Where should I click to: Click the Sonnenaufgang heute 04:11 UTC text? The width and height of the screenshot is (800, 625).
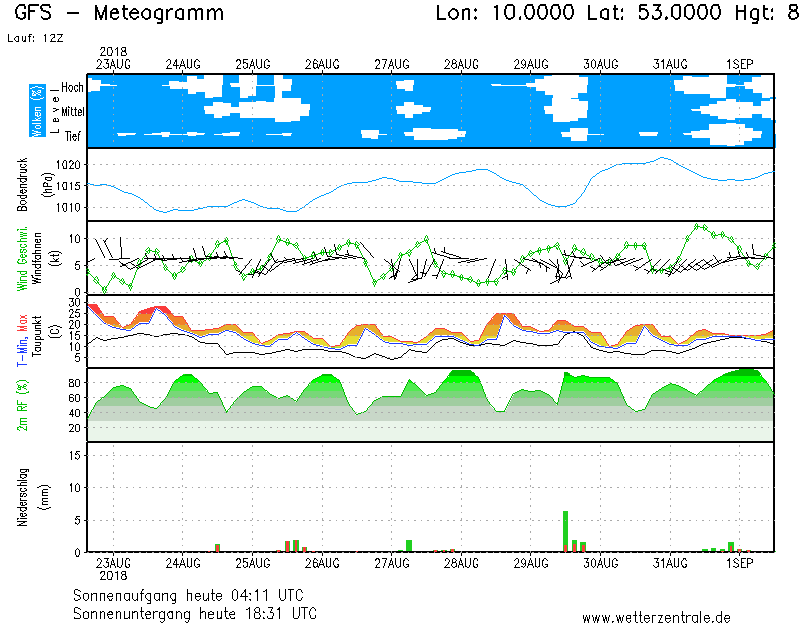[194, 595]
